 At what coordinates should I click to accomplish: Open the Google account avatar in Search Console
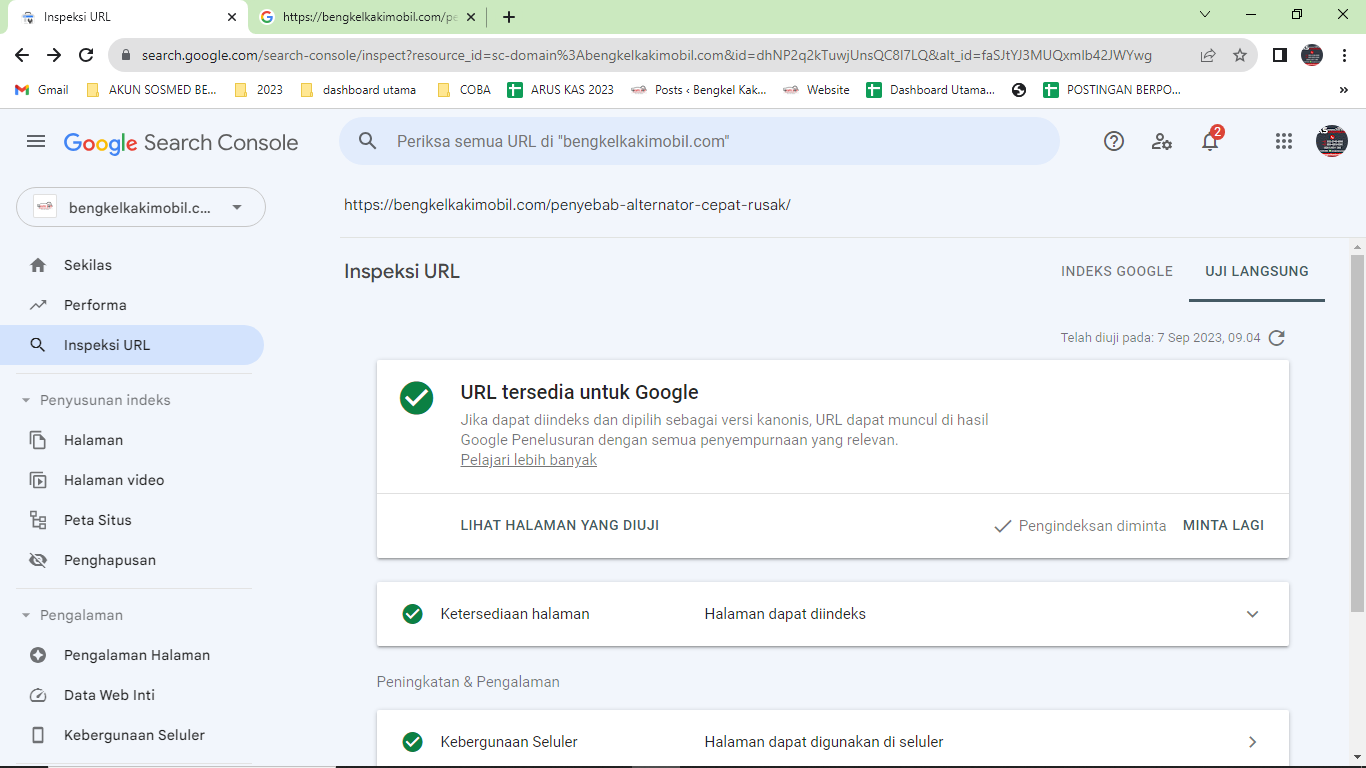click(1332, 141)
